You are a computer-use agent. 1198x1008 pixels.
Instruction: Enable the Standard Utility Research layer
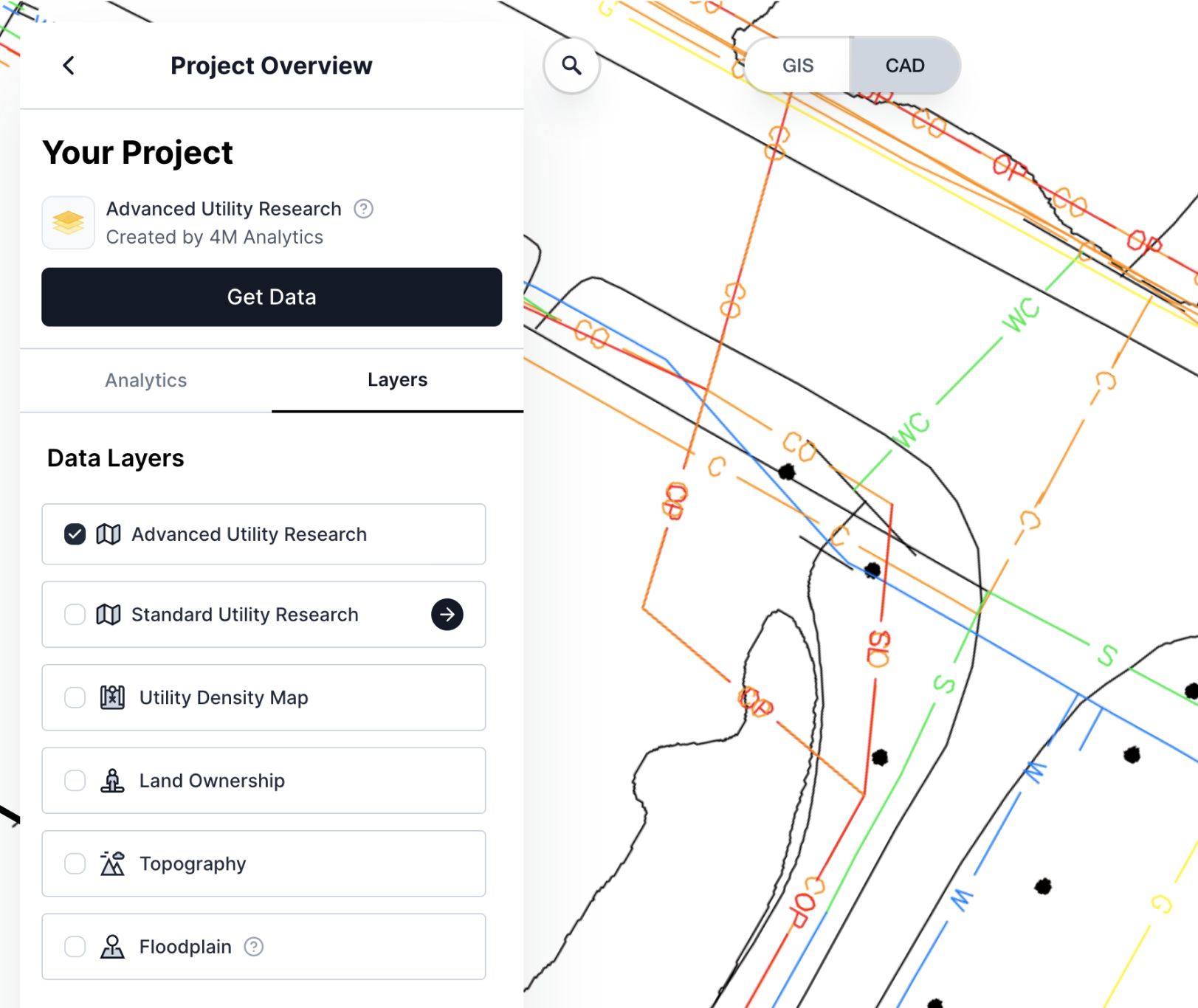tap(74, 615)
